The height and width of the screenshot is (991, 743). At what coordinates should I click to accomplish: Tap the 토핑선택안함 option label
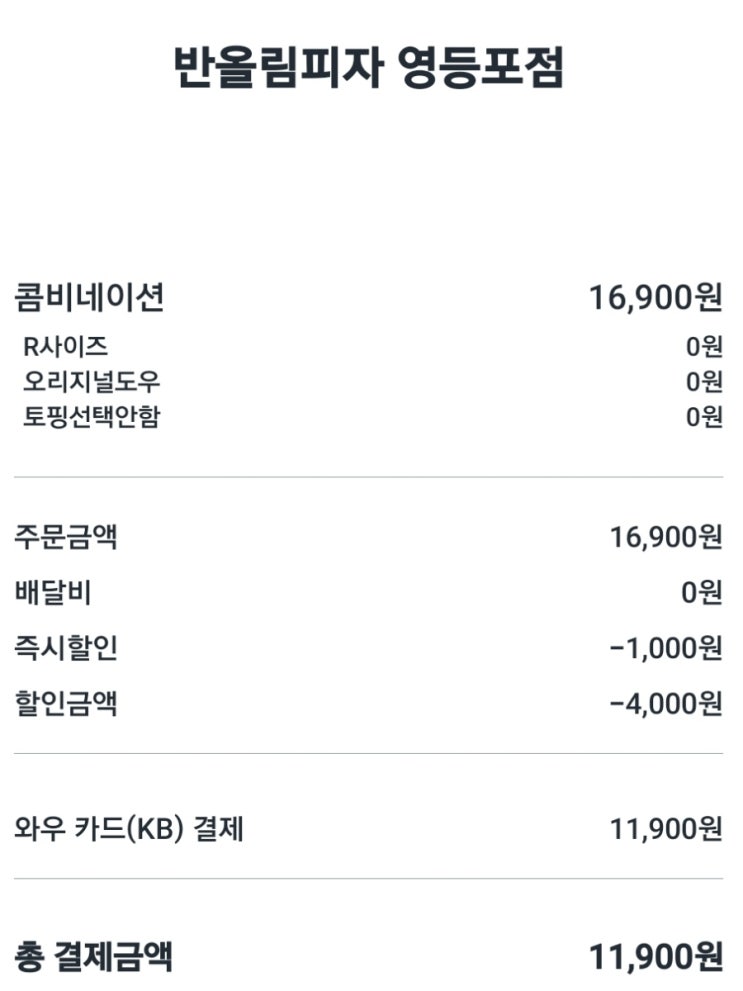pyautogui.click(x=91, y=416)
